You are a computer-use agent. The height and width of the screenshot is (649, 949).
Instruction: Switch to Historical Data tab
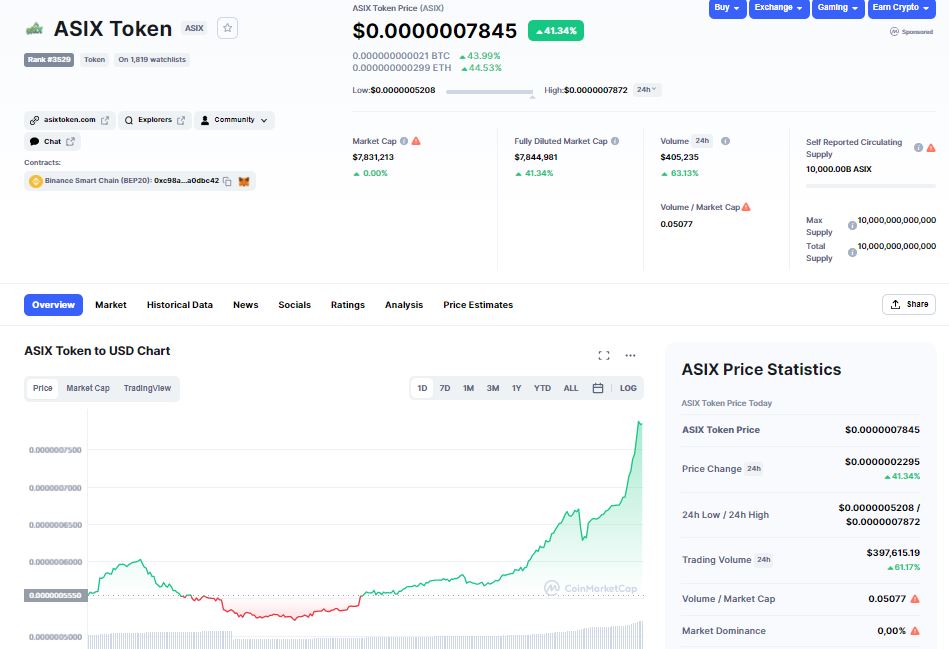coord(180,305)
